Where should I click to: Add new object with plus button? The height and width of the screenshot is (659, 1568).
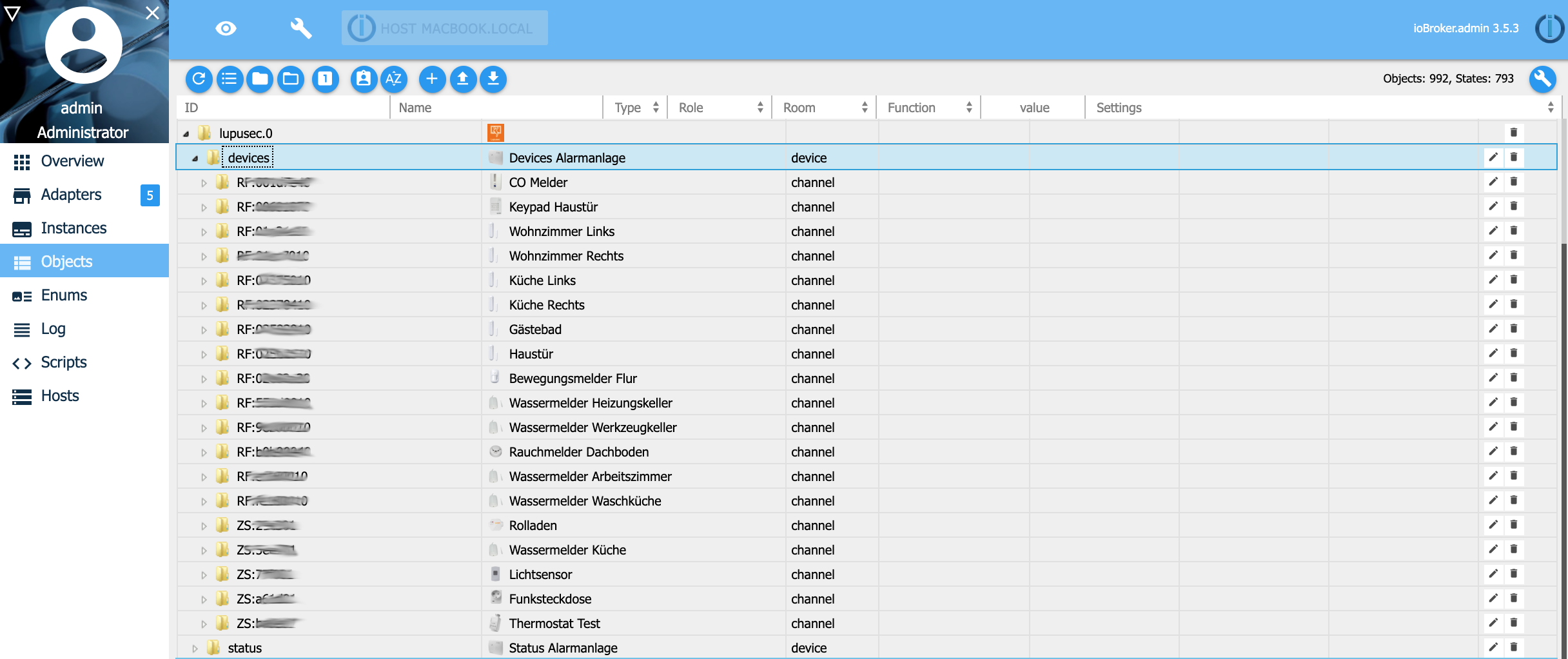click(432, 79)
